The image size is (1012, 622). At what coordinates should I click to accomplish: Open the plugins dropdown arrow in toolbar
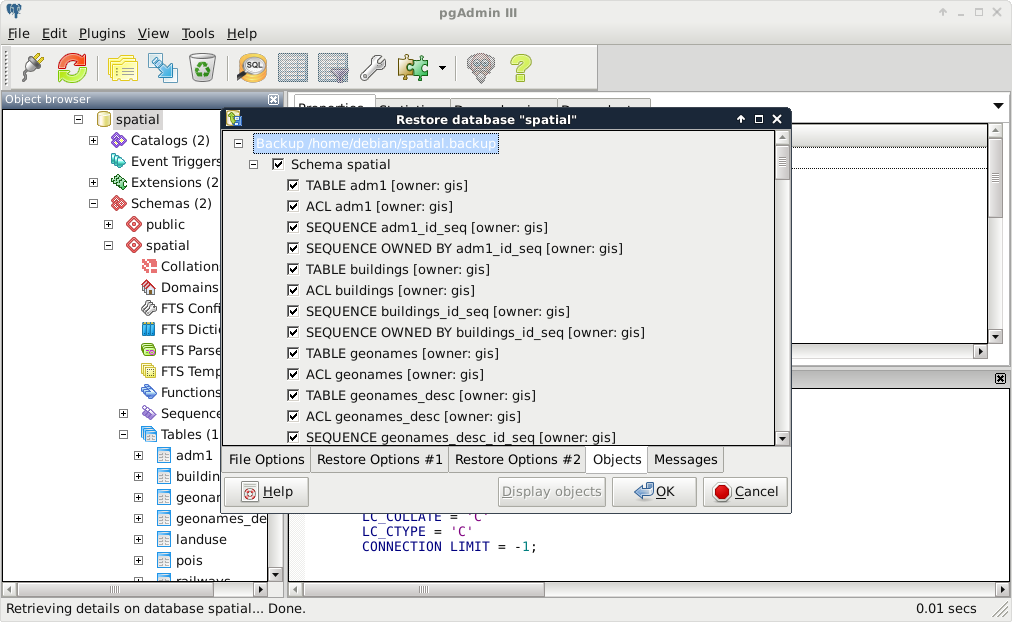point(442,69)
